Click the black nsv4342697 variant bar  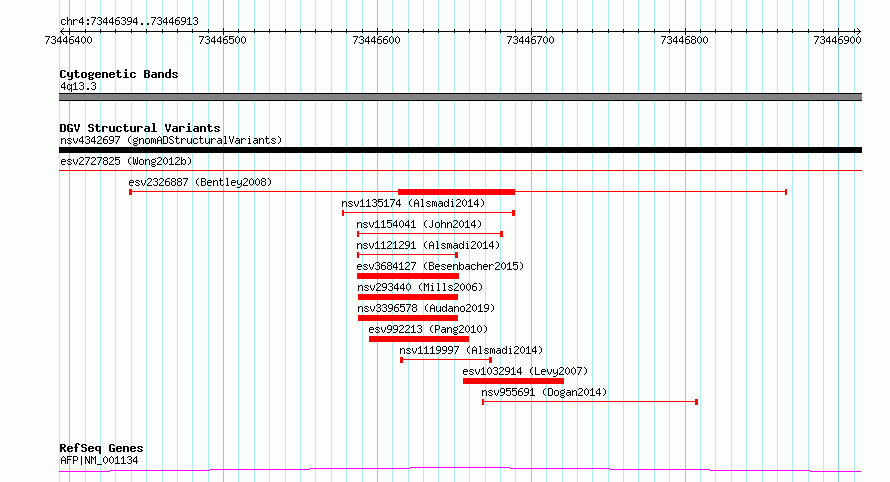pyautogui.click(x=460, y=150)
